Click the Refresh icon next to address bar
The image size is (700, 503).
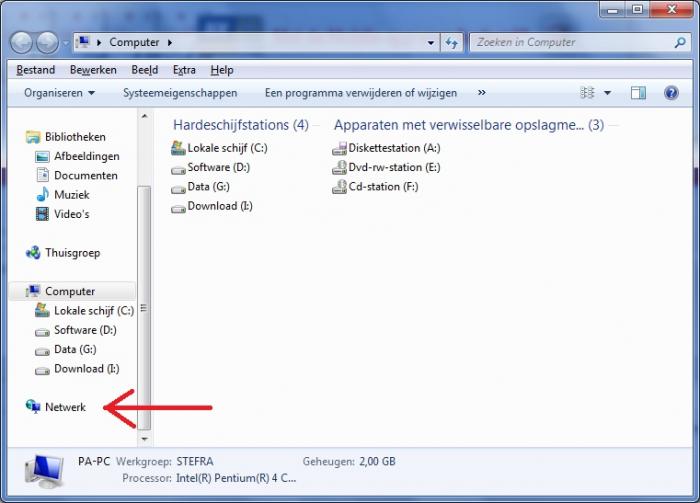(452, 43)
